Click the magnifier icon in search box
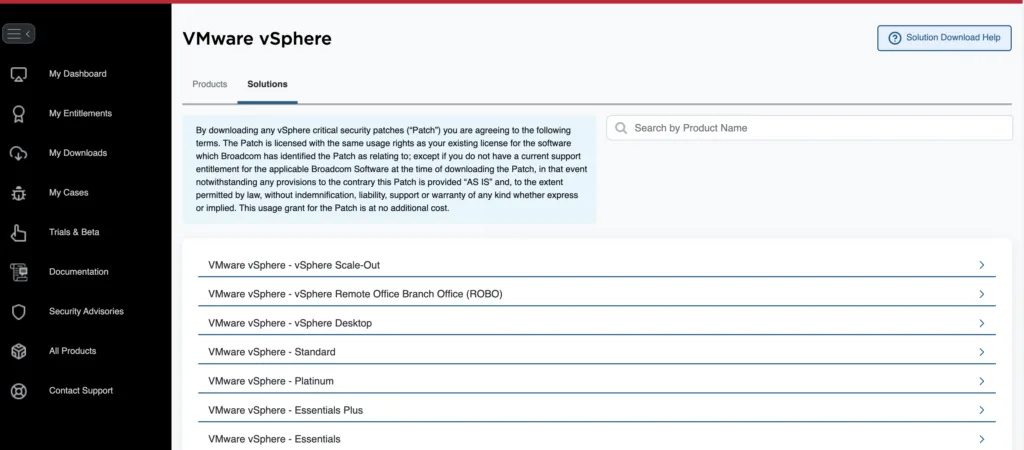This screenshot has width=1024, height=450. 621,128
